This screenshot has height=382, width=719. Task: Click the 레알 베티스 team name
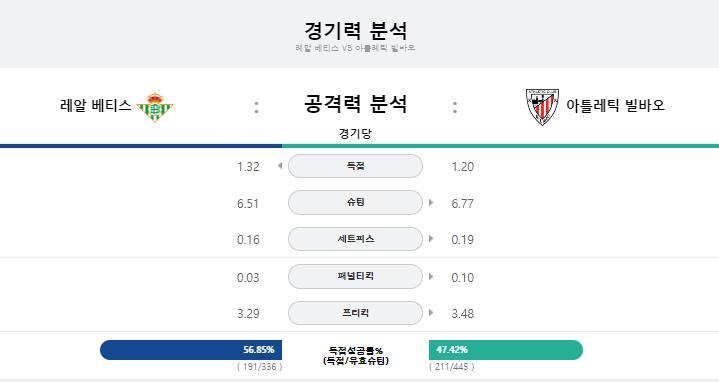click(x=95, y=105)
